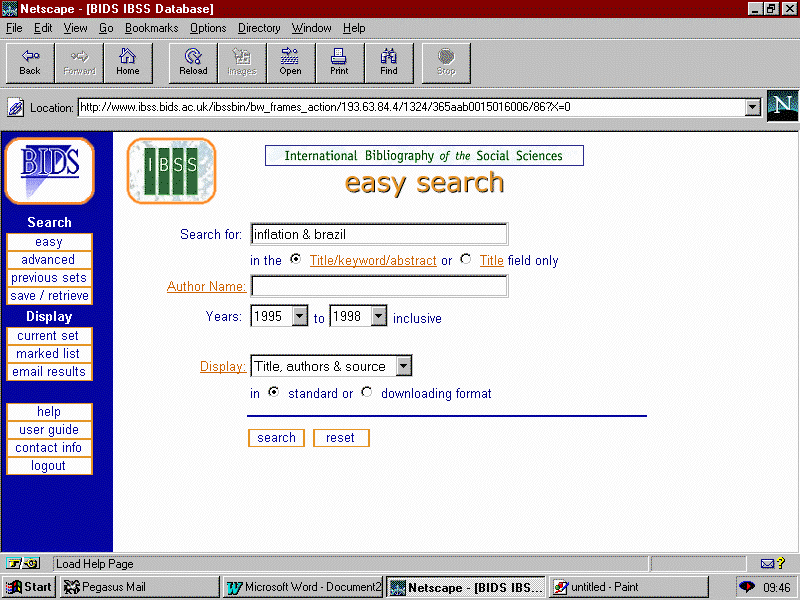Click the Location URL field
The height and width of the screenshot is (600, 800).
click(x=411, y=107)
